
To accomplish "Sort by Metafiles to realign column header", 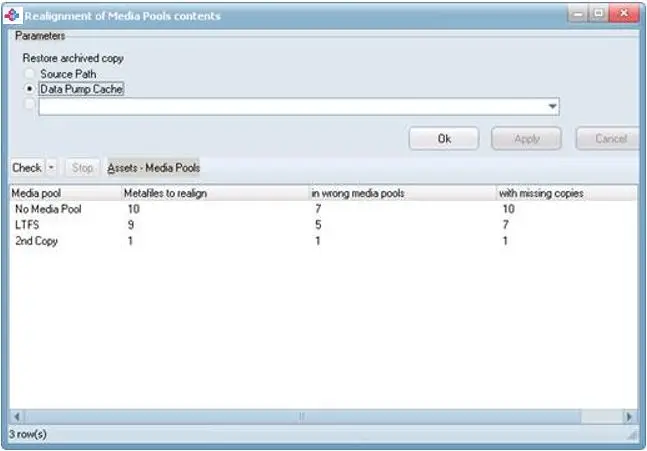I will [x=212, y=192].
